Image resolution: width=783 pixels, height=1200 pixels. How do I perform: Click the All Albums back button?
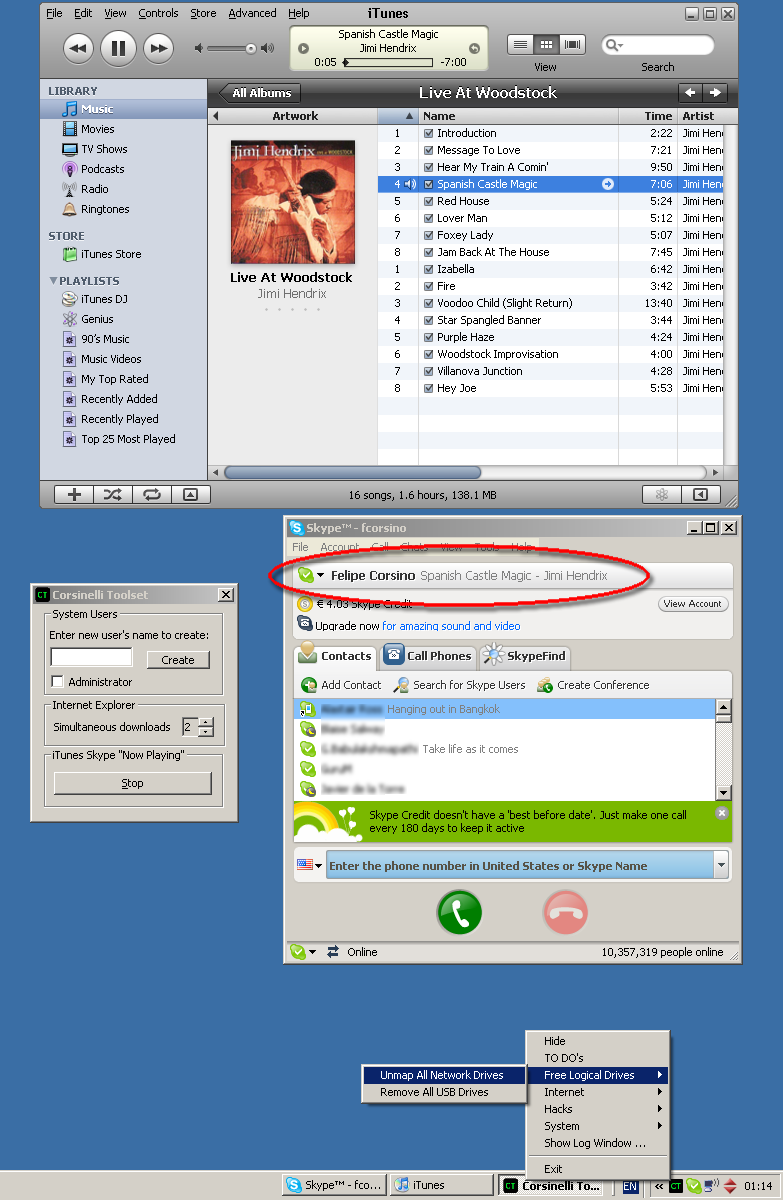coord(260,93)
